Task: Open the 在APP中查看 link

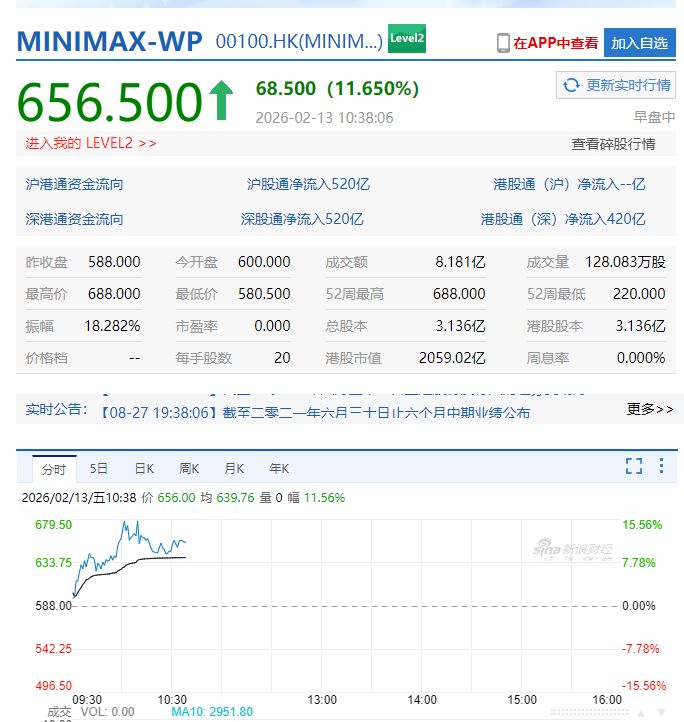Action: pyautogui.click(x=555, y=43)
